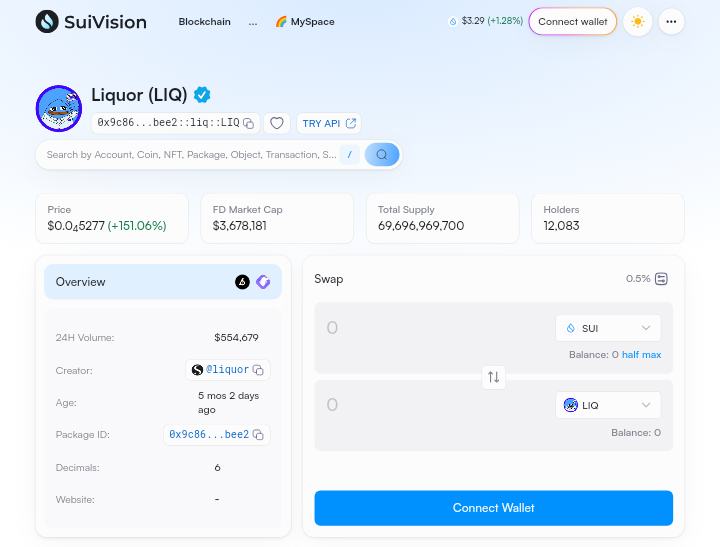The image size is (720, 547).
Task: Select the Overview tab
Action: point(163,282)
